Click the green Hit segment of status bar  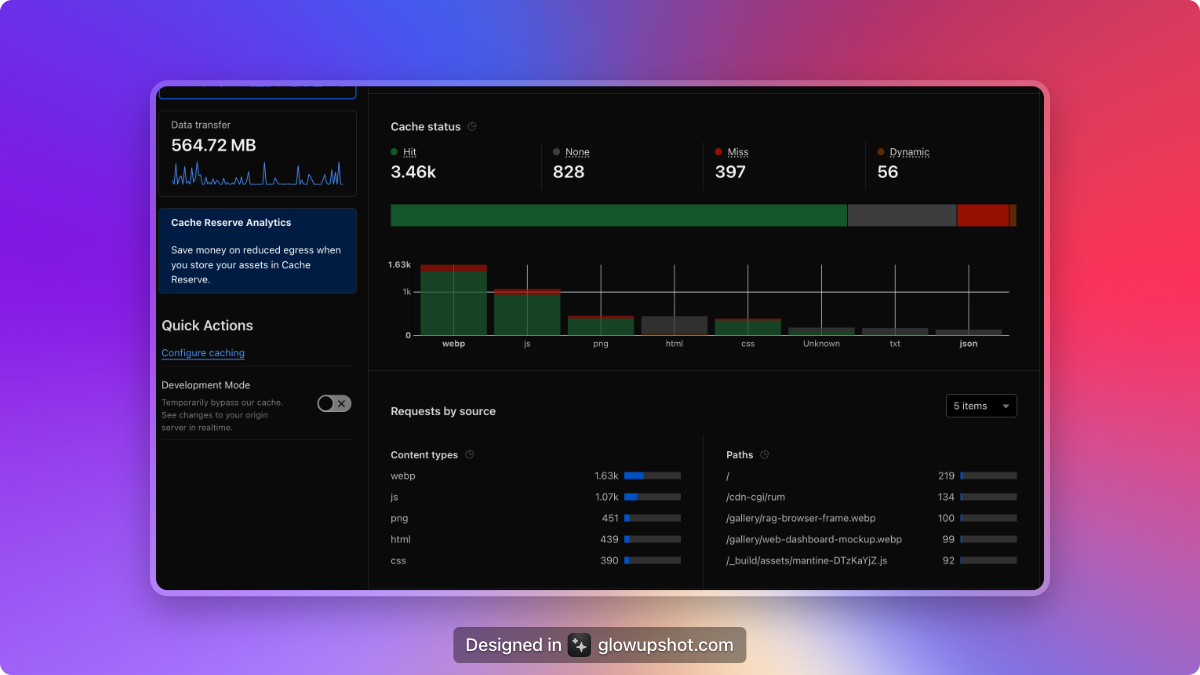[618, 215]
